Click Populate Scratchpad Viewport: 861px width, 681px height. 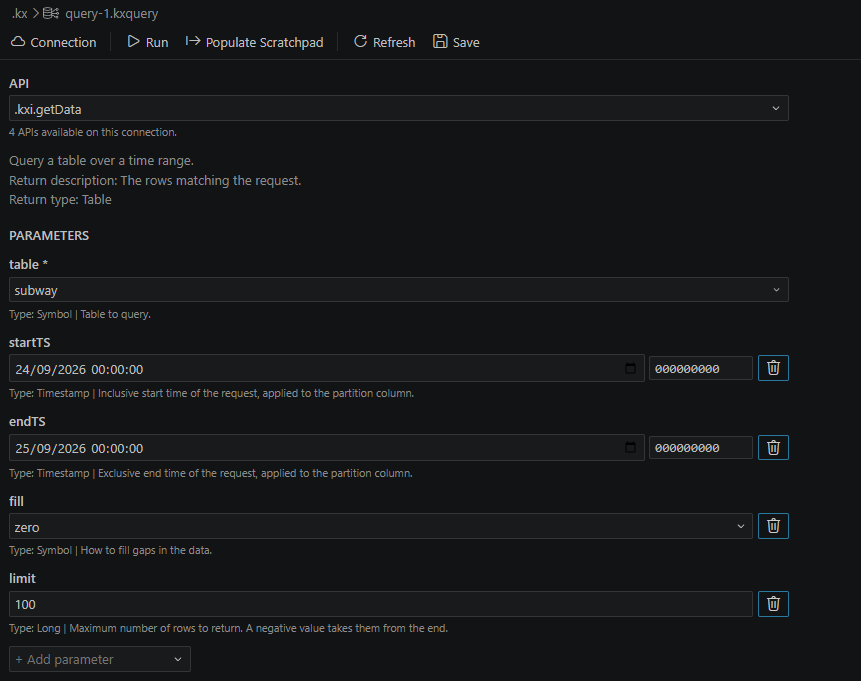[254, 42]
